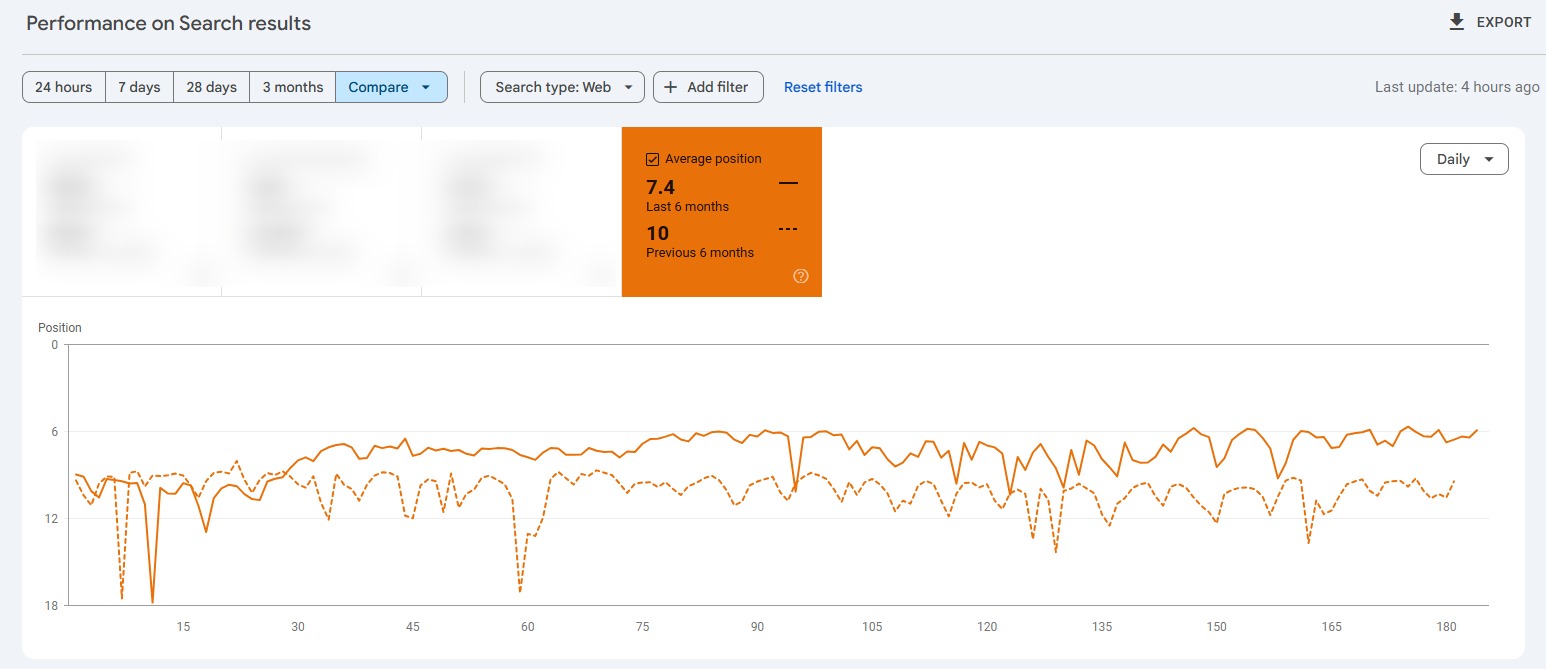Click the x-axis label 15
1546x669 pixels.
(x=183, y=627)
